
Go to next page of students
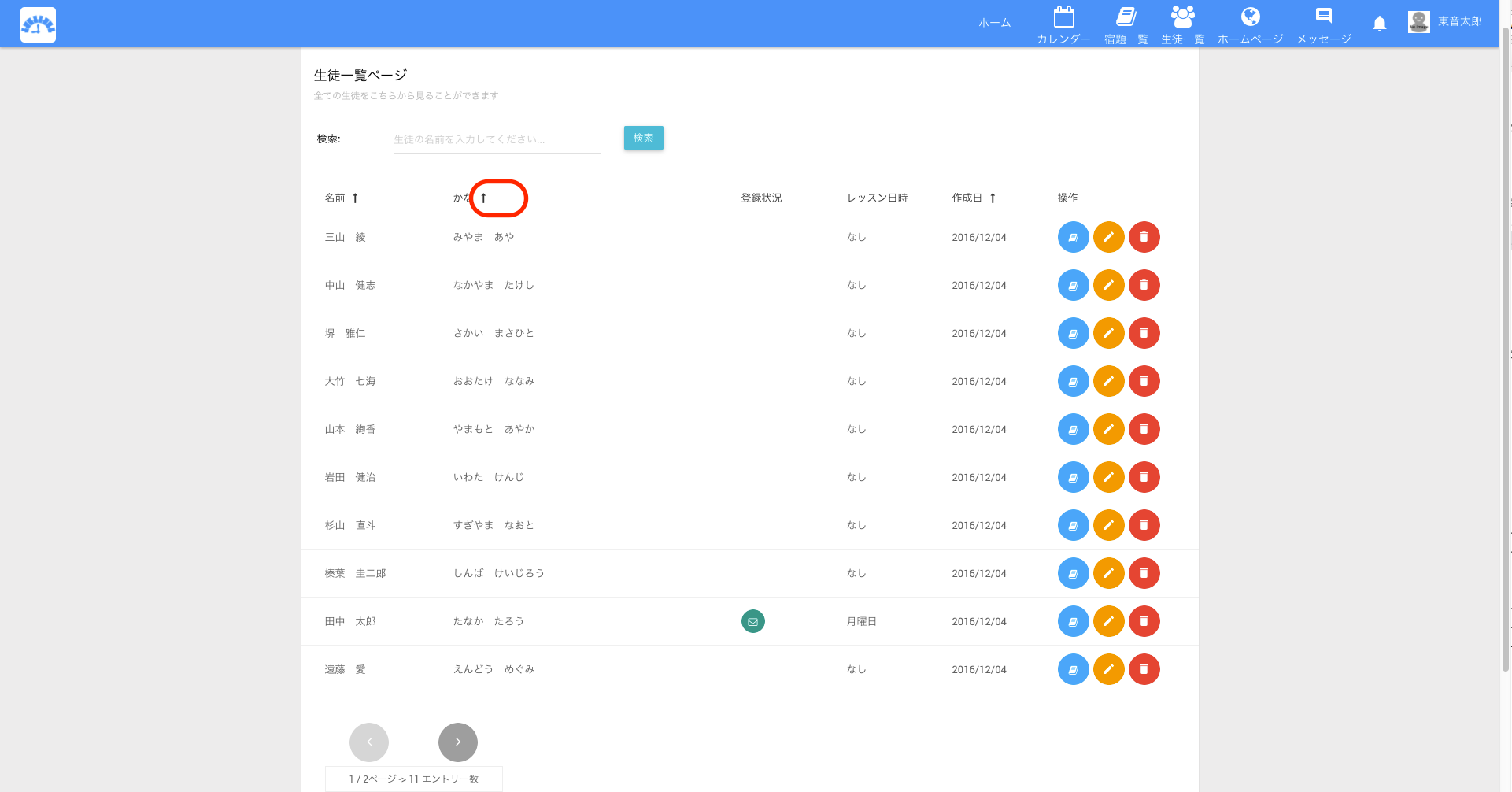coord(457,742)
